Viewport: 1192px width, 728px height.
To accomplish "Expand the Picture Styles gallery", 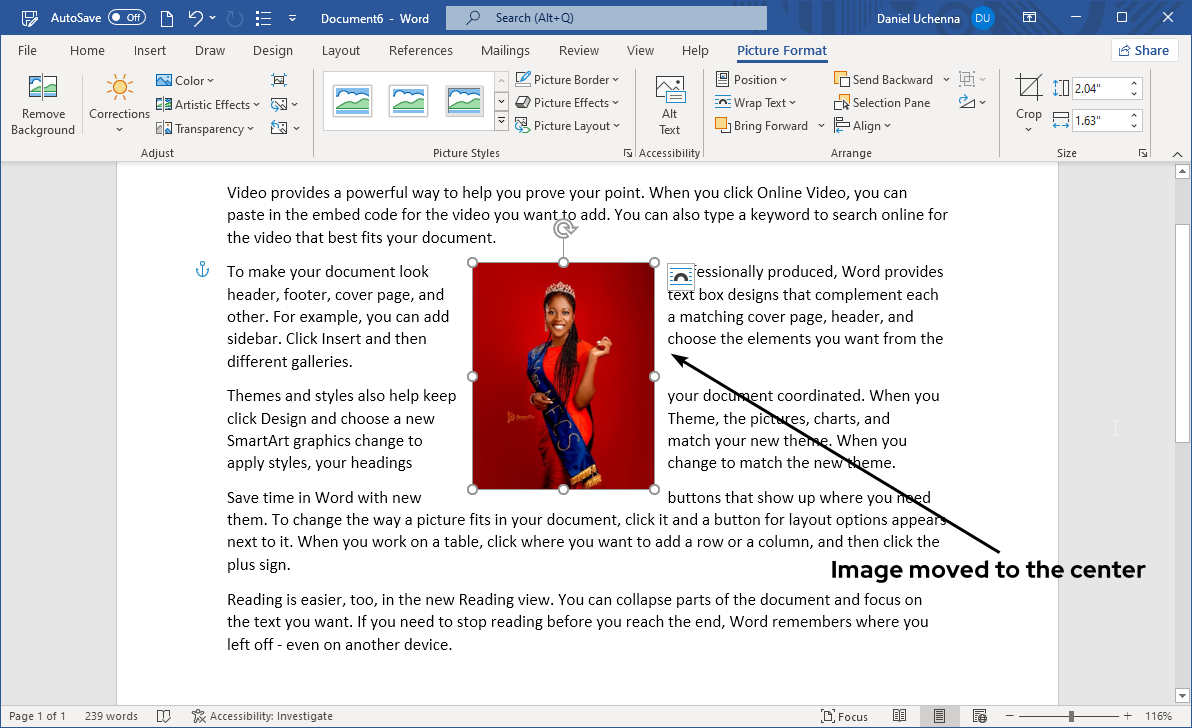I will click(501, 119).
